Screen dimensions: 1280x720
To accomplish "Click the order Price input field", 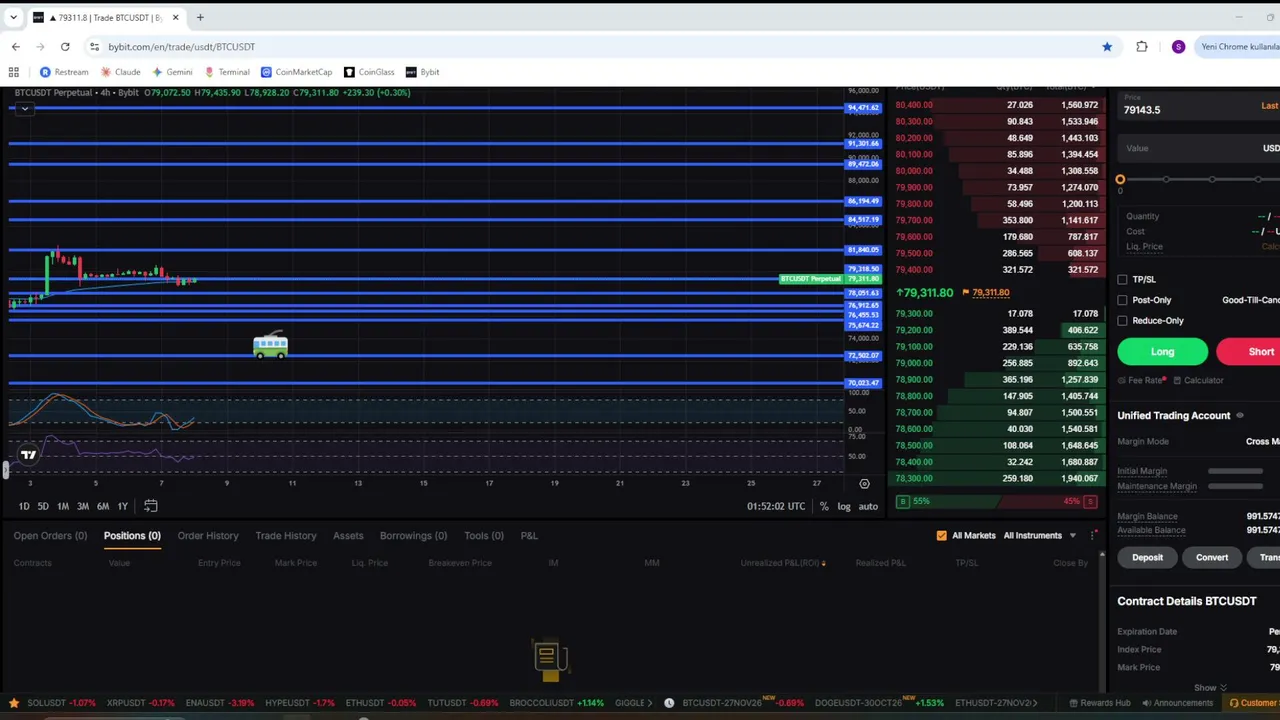I will tap(1199, 106).
